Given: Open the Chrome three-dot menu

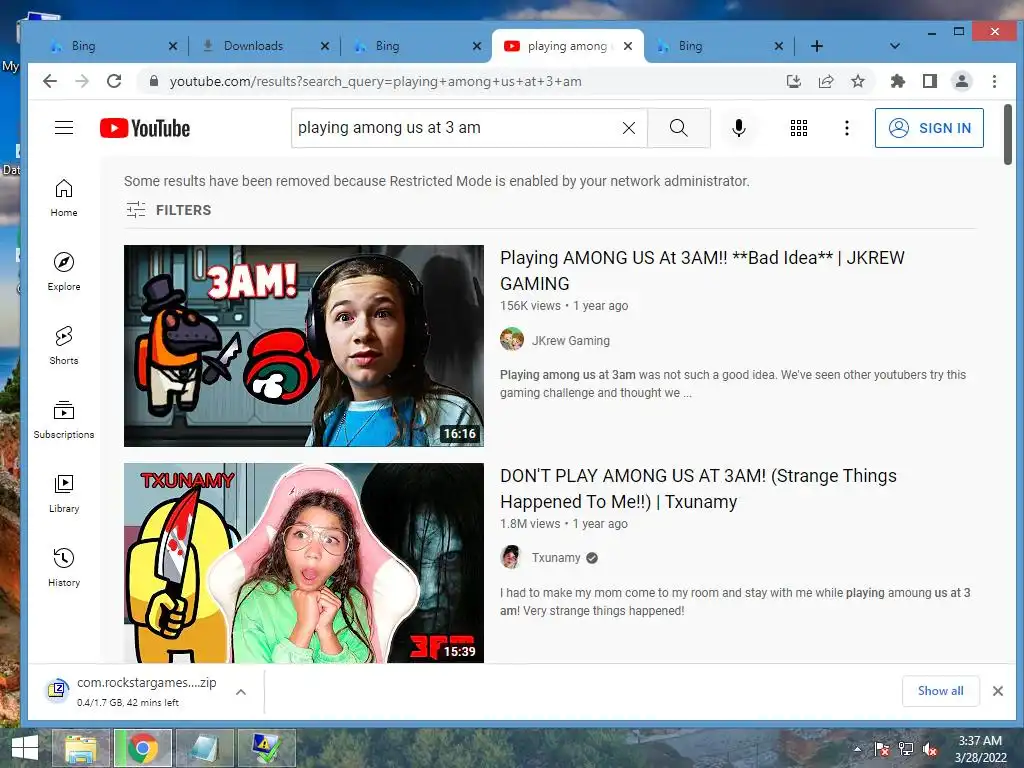Looking at the screenshot, I should (x=994, y=81).
